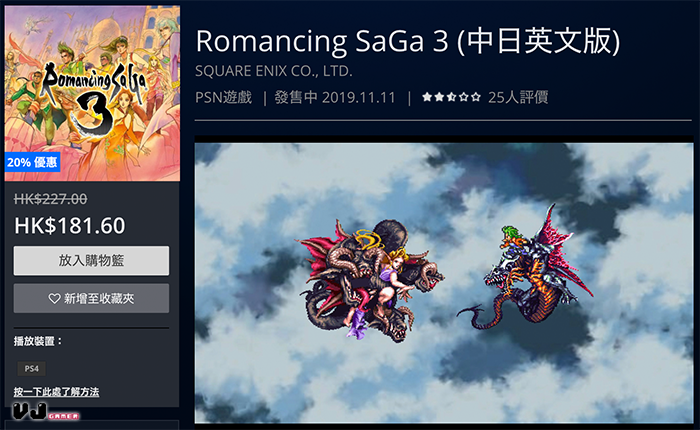This screenshot has height=430, width=700.
Task: Click the Romancing SaGa 3 title heading
Action: coord(408,41)
